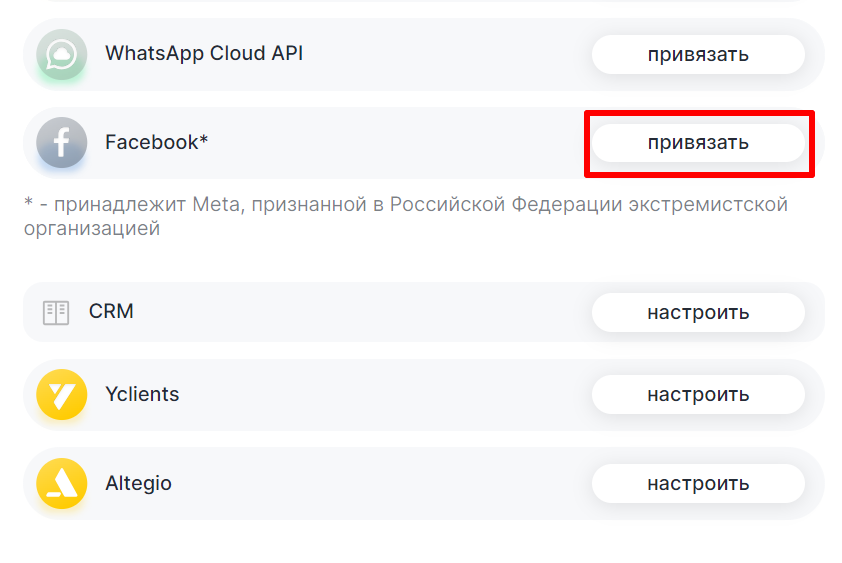Click the word экстремистской in the footnote

[x=708, y=205]
